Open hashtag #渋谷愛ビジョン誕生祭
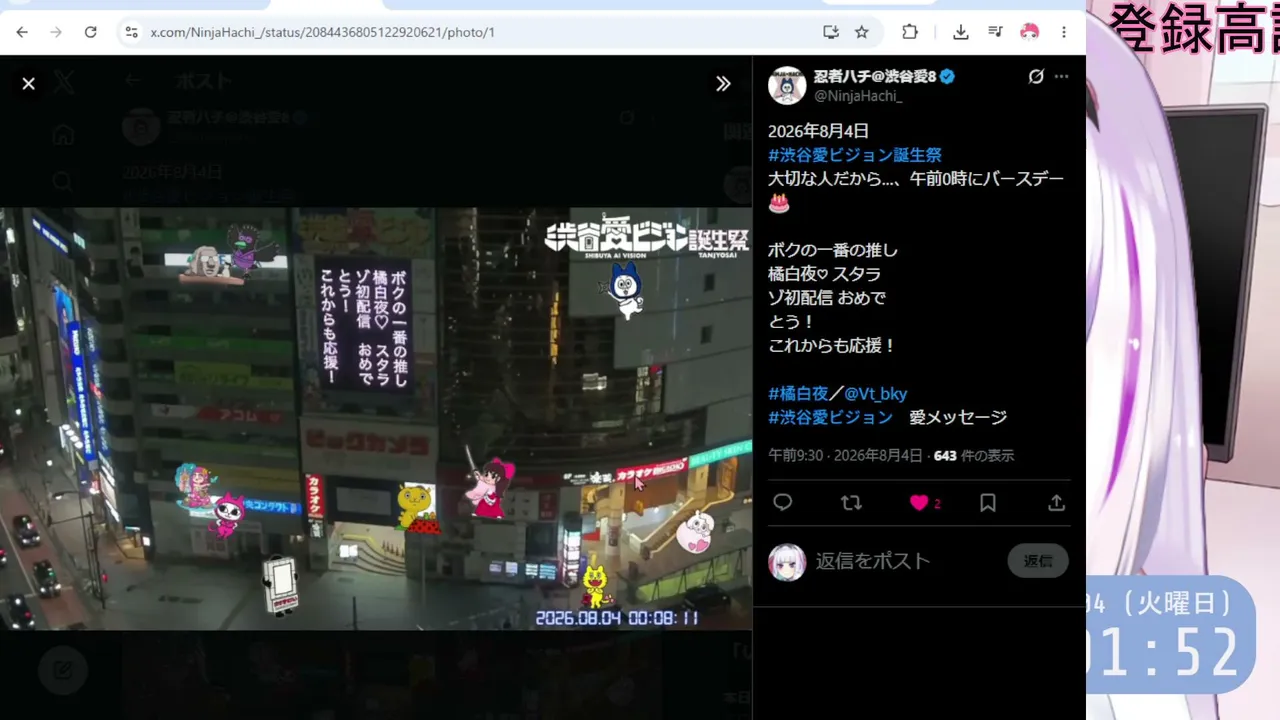 coord(855,155)
